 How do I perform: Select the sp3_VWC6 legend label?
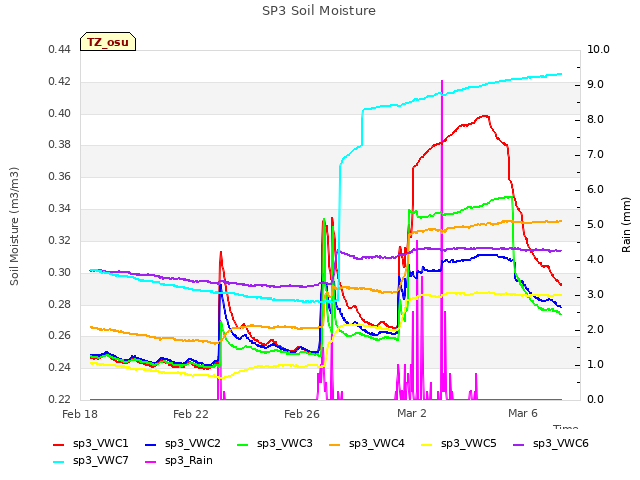560,443
